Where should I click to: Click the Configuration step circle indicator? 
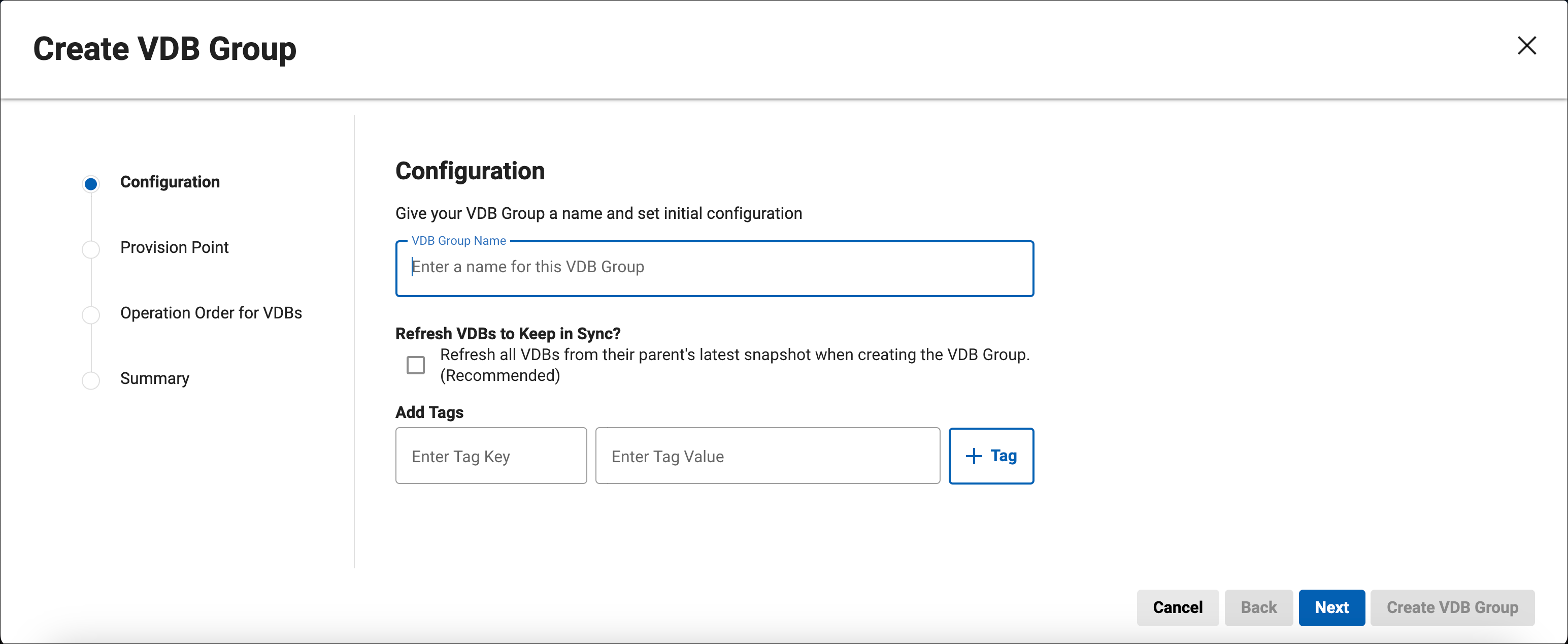(91, 183)
